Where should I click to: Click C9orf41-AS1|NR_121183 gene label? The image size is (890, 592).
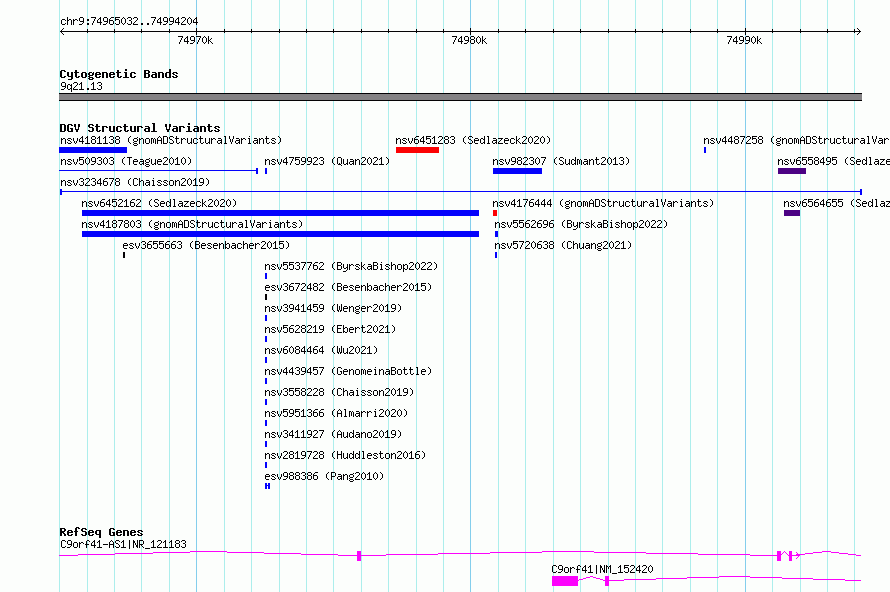[123, 544]
